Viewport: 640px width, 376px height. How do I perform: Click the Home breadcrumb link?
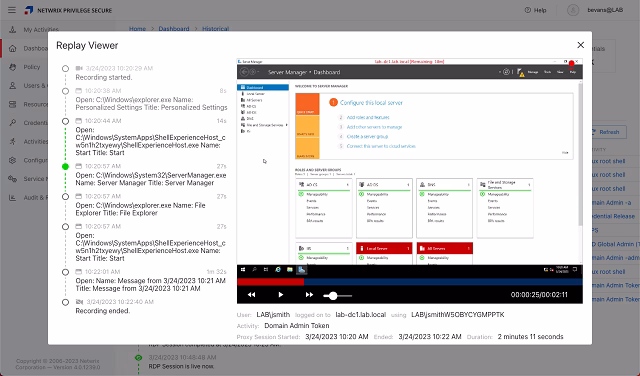tap(137, 29)
